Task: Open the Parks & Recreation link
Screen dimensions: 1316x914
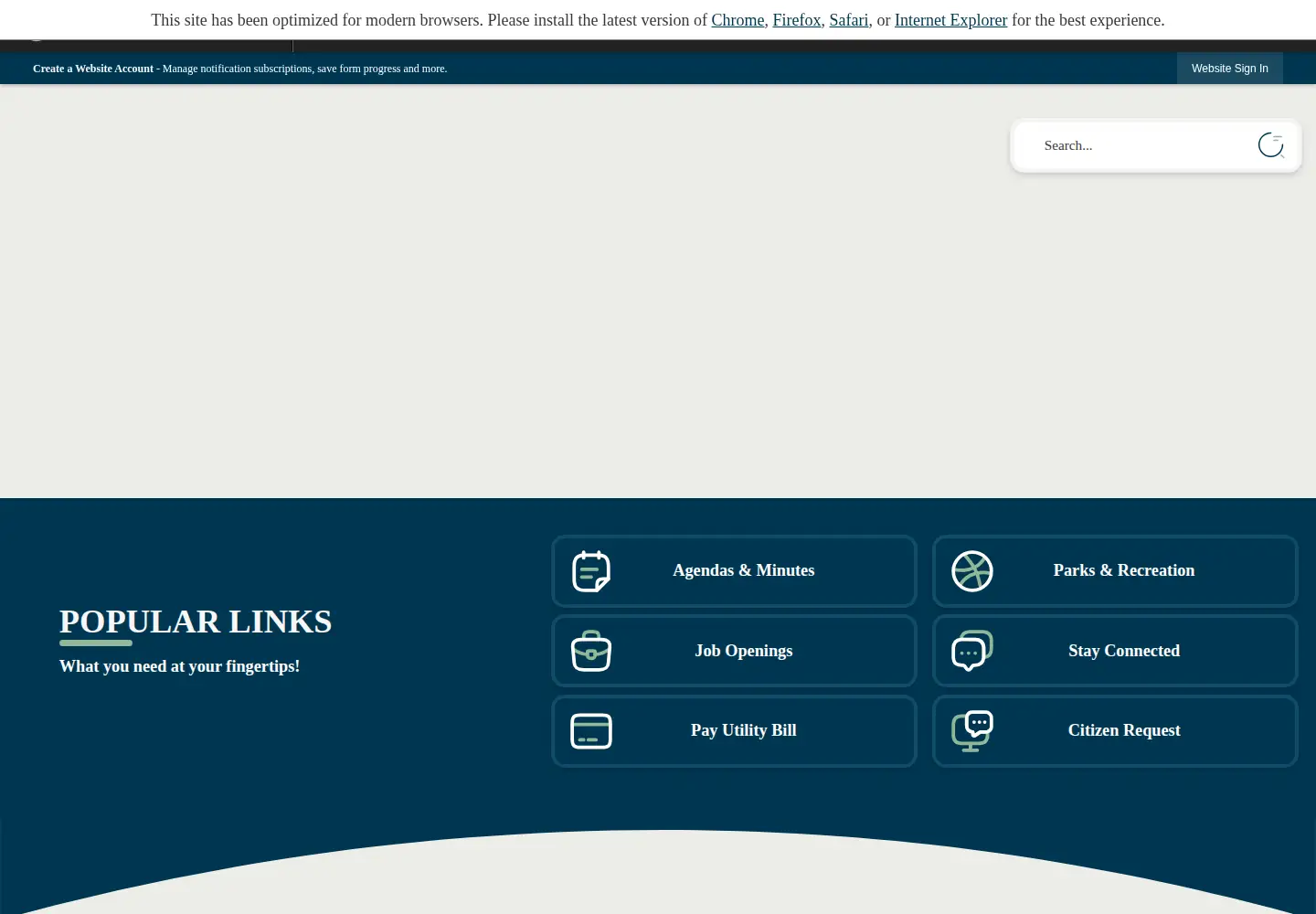Action: tap(1115, 571)
